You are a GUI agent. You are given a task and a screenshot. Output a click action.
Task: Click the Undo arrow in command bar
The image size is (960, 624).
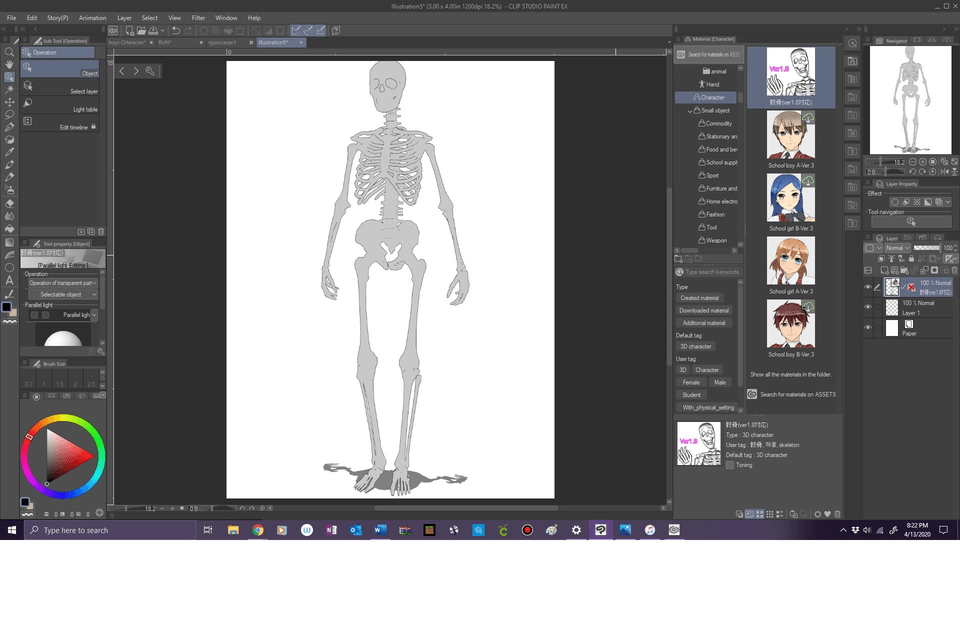176,31
